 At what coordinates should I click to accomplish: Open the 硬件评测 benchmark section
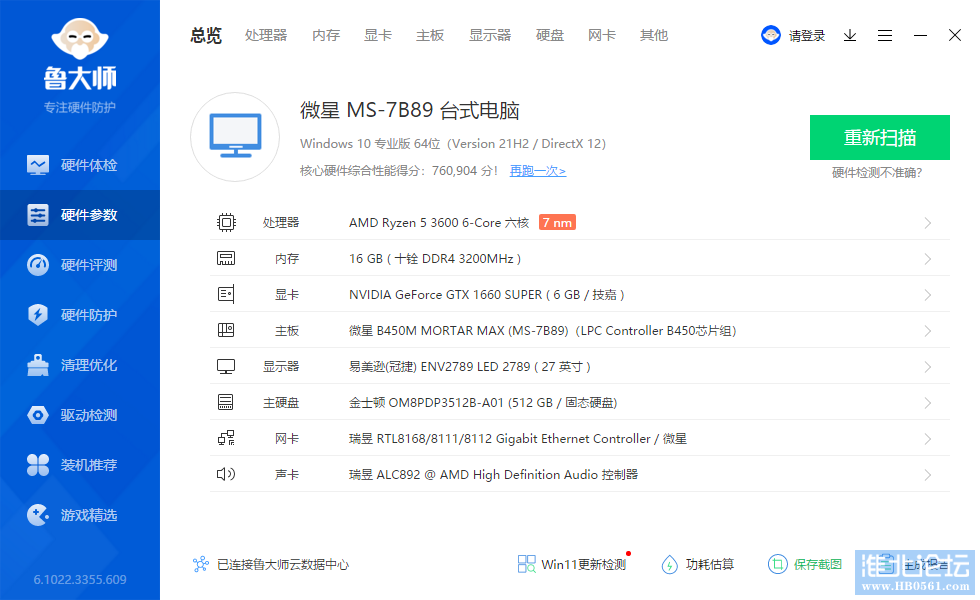coord(80,265)
